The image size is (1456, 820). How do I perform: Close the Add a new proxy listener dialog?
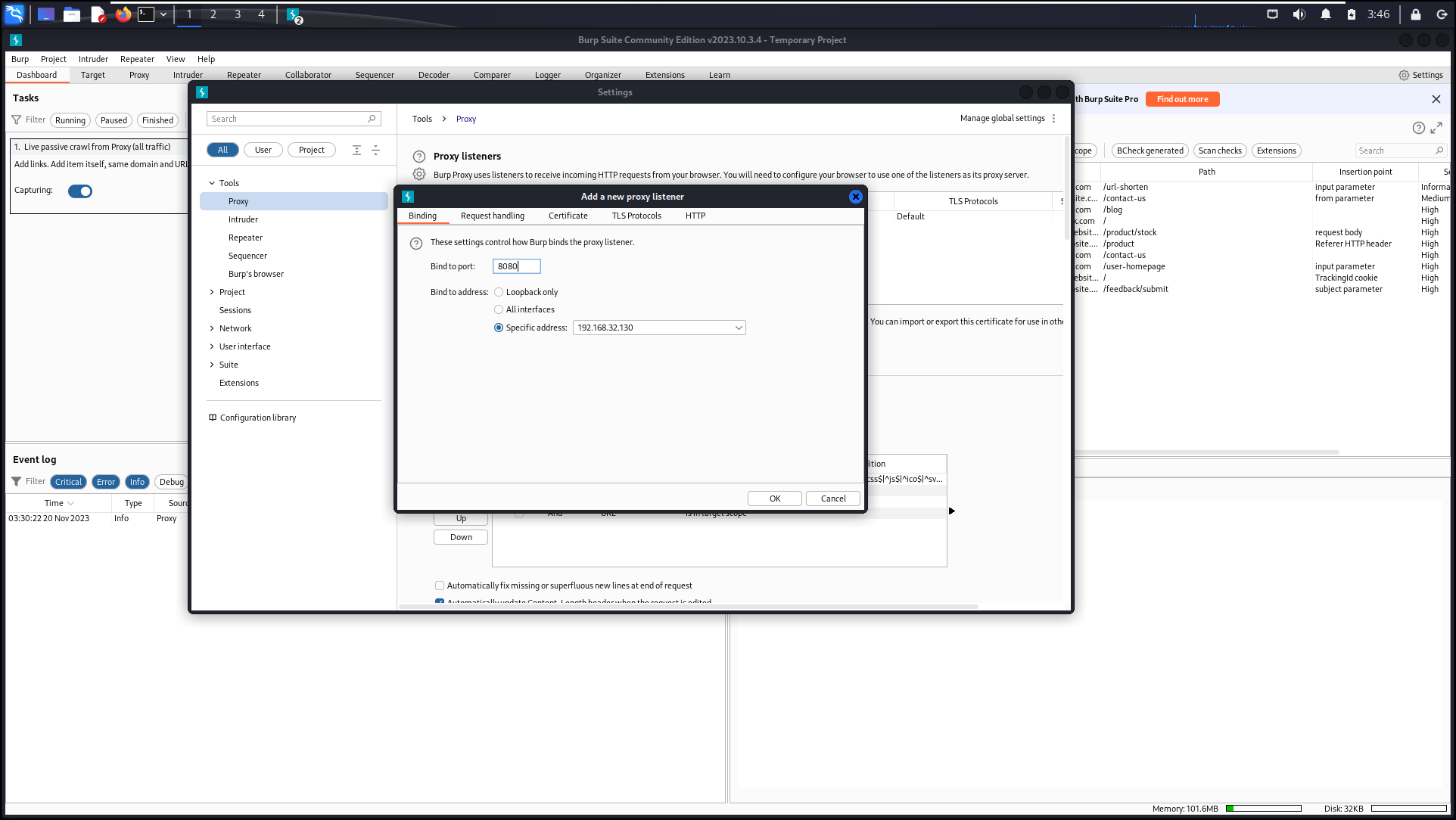(855, 197)
